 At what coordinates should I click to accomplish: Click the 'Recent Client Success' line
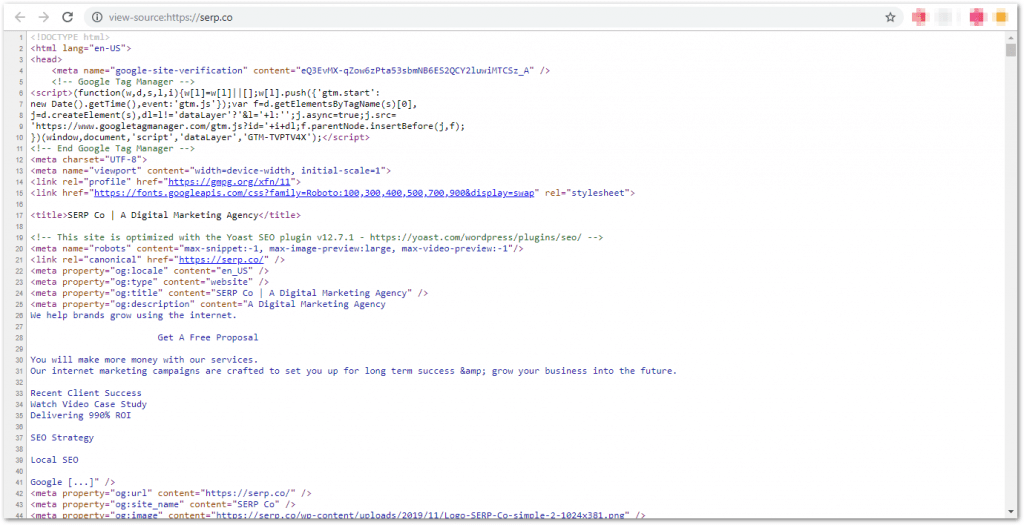click(86, 393)
